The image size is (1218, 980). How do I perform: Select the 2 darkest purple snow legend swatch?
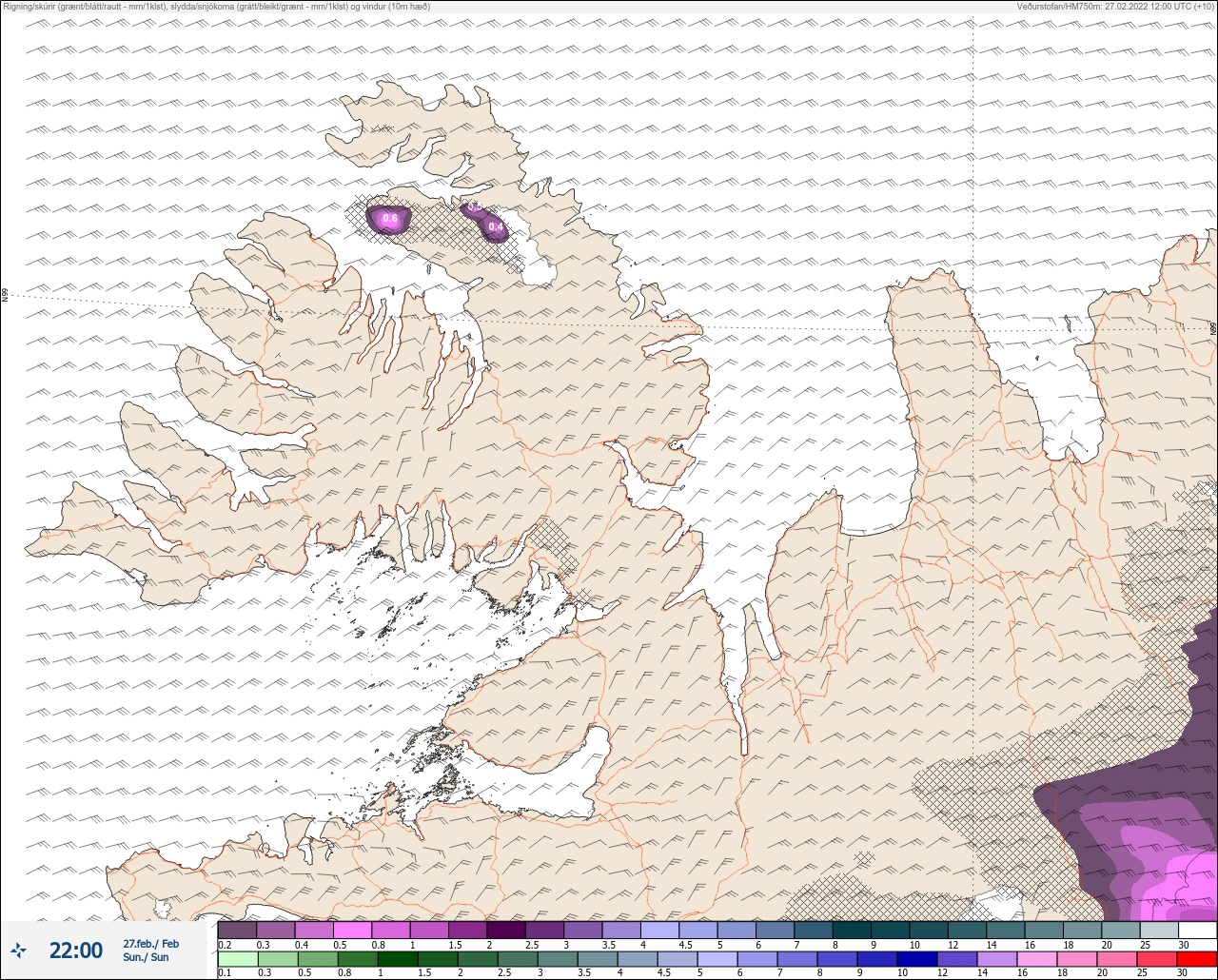(x=506, y=930)
